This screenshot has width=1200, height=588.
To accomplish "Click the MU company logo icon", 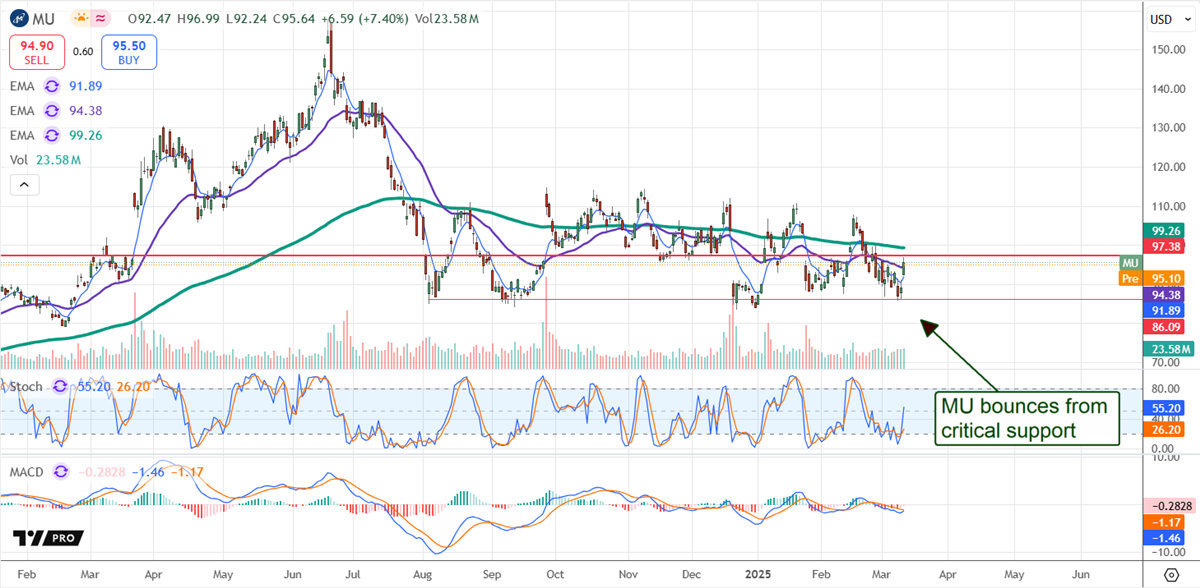I will tap(20, 18).
